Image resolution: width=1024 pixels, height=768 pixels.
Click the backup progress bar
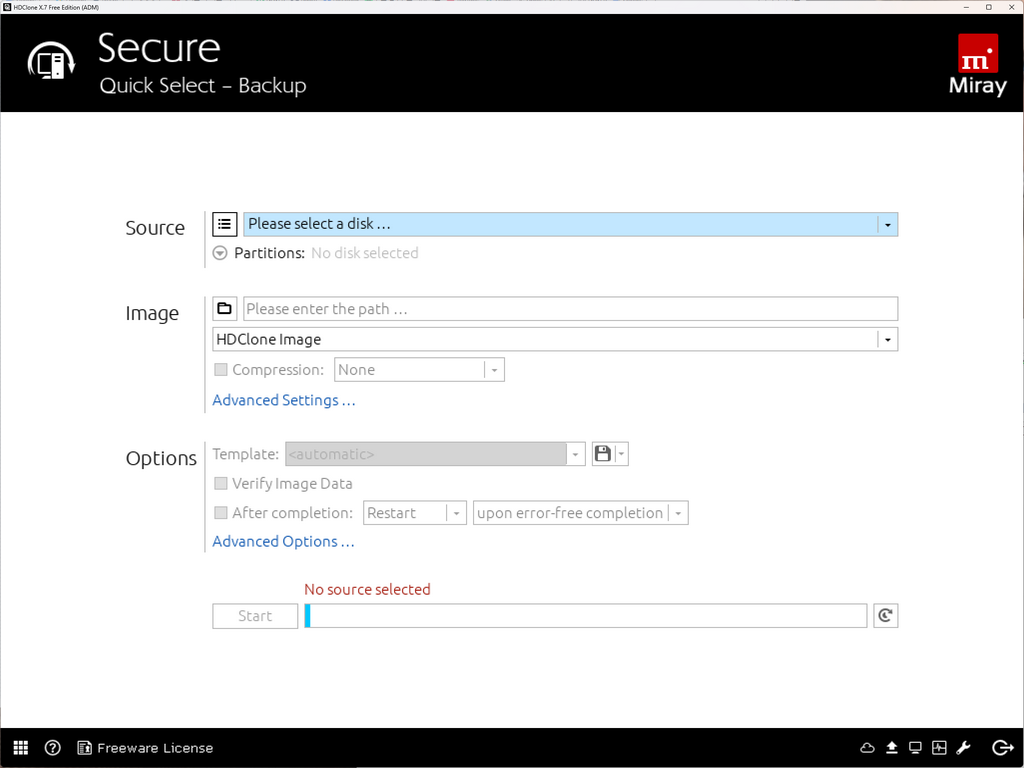(x=586, y=616)
